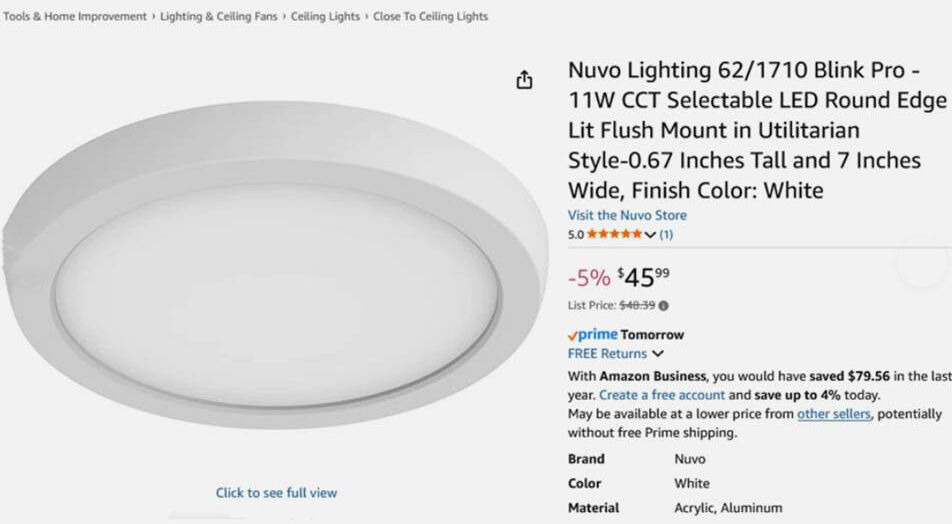Viewport: 952px width, 524px height.
Task: Expand the ratings breakdown chevron beside the stars
Action: coord(651,235)
